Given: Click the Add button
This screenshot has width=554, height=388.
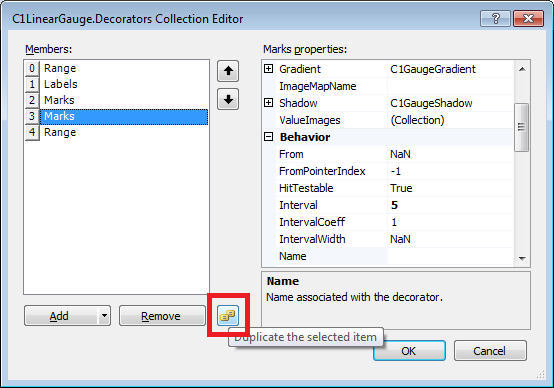Looking at the screenshot, I should tap(61, 316).
